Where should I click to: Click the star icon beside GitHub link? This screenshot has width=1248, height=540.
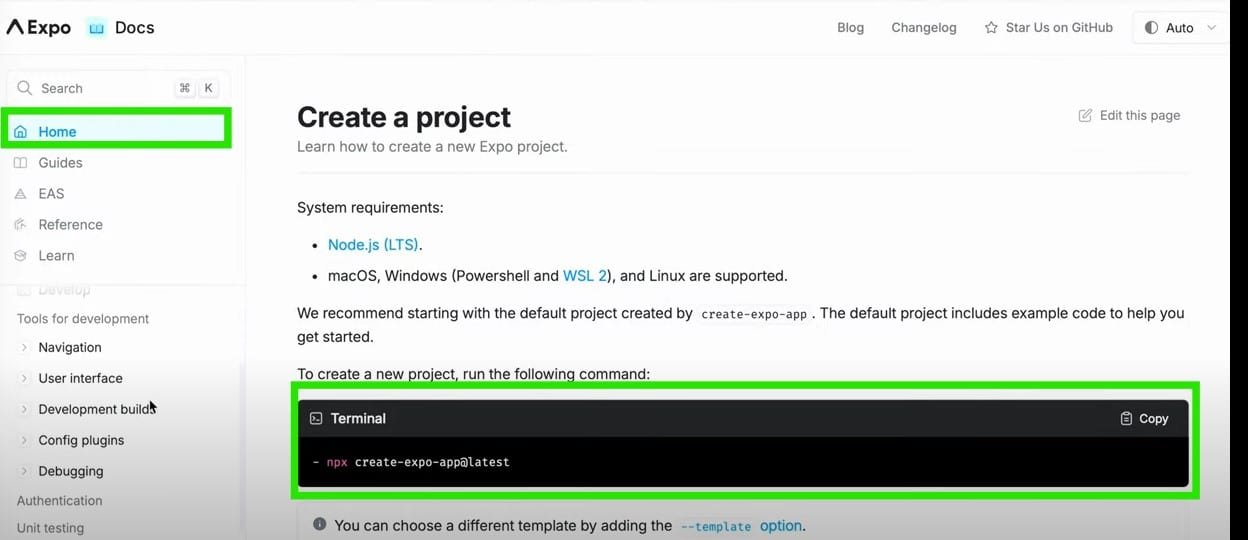click(x=991, y=28)
